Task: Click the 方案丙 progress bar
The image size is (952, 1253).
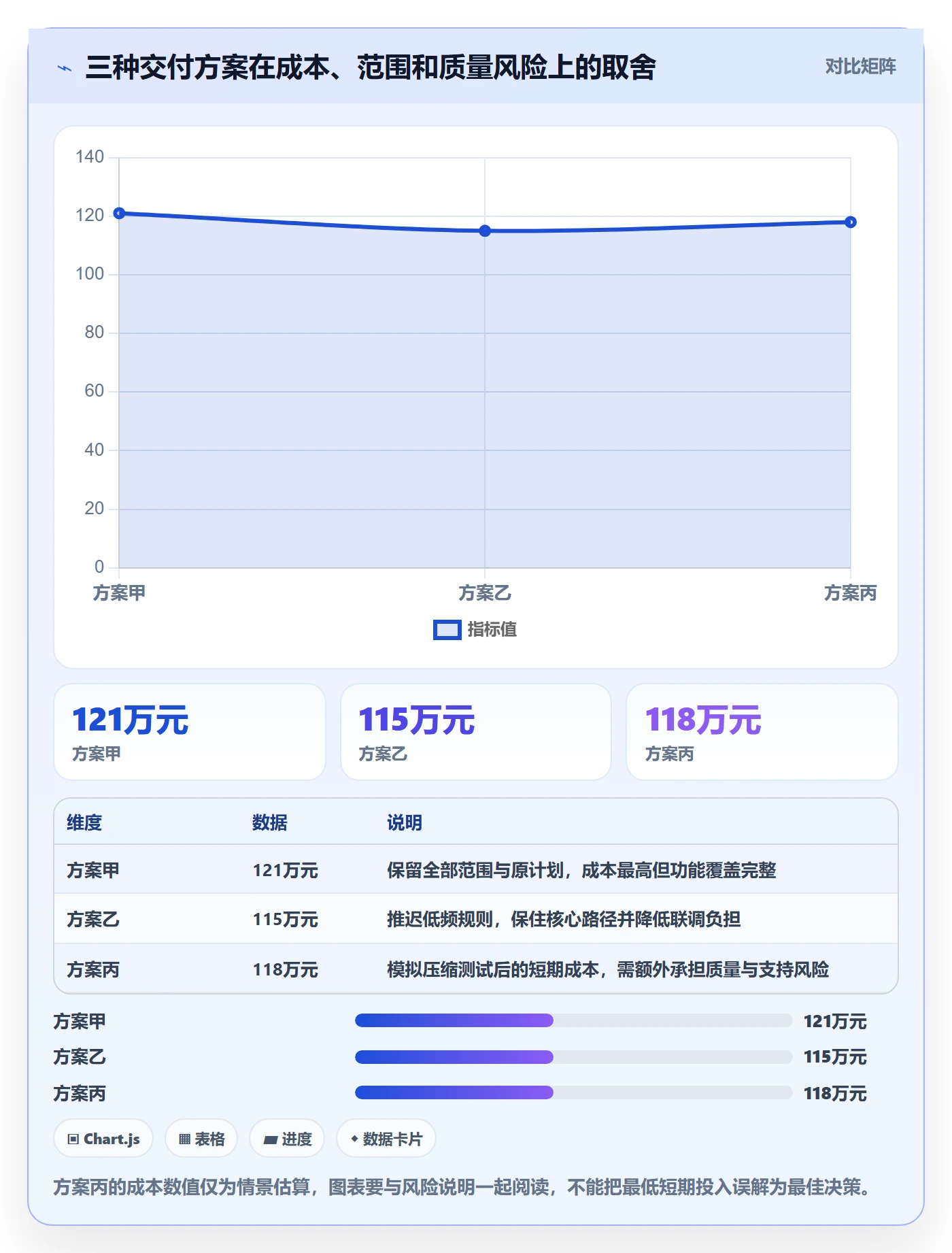Action: pos(574,1092)
